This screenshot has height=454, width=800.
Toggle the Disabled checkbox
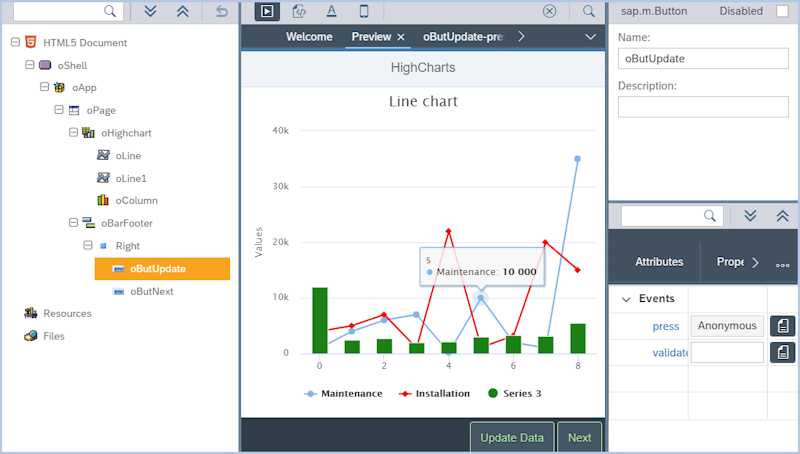782,11
